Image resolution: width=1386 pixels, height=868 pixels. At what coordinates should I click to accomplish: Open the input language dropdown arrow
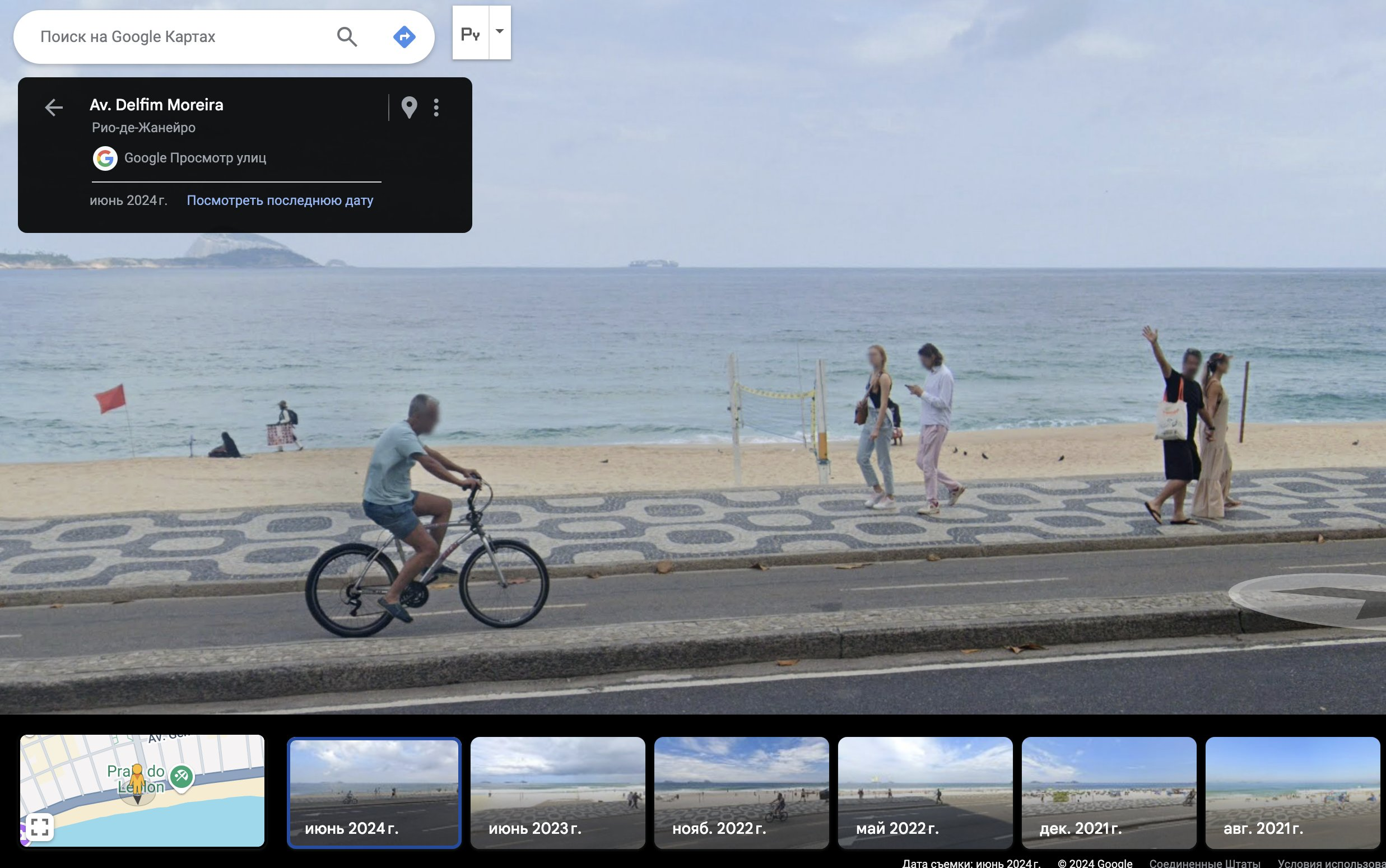[500, 32]
